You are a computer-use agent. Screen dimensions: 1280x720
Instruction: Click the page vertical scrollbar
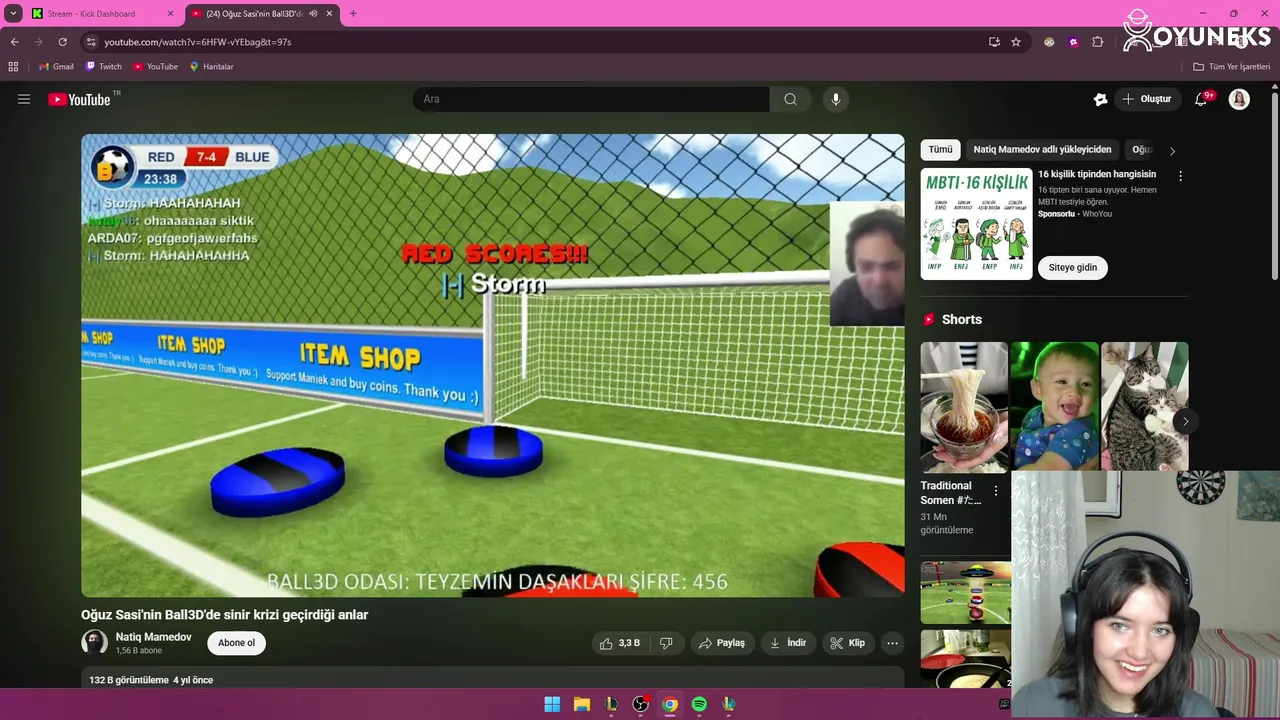click(x=1275, y=187)
